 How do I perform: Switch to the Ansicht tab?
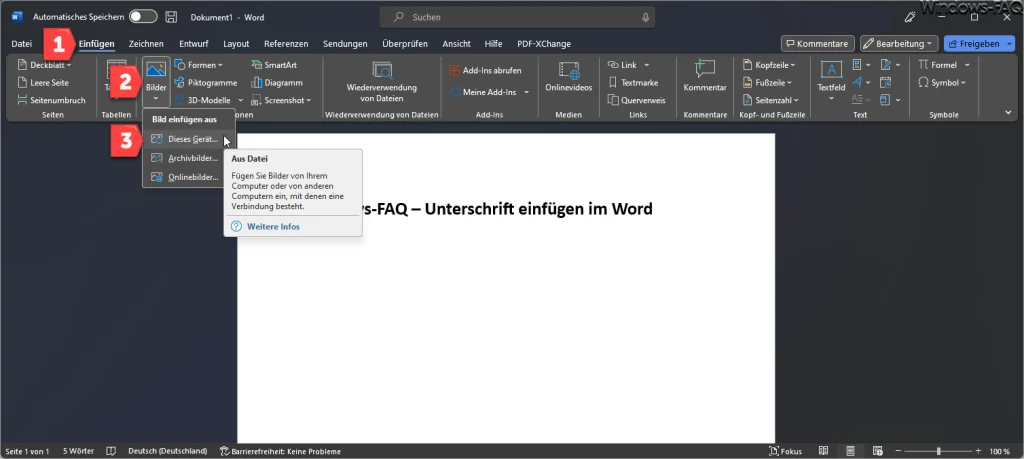point(456,44)
